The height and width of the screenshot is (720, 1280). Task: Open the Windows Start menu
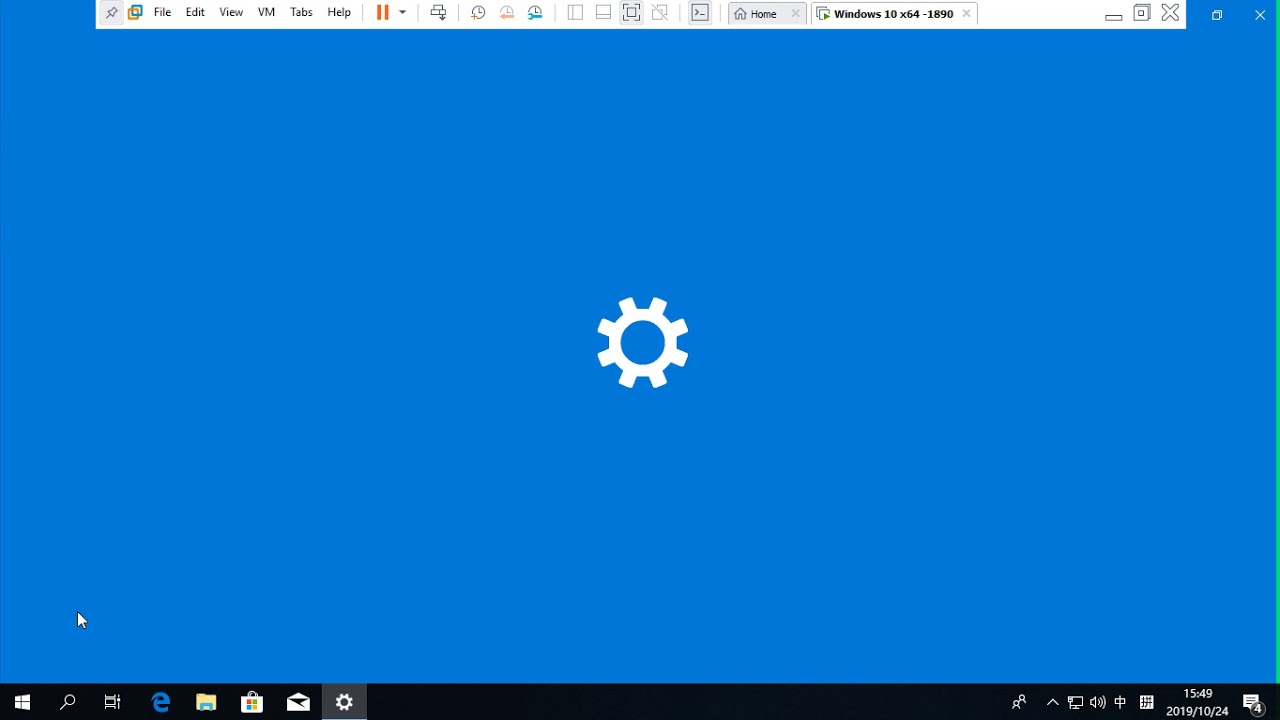pyautogui.click(x=22, y=702)
